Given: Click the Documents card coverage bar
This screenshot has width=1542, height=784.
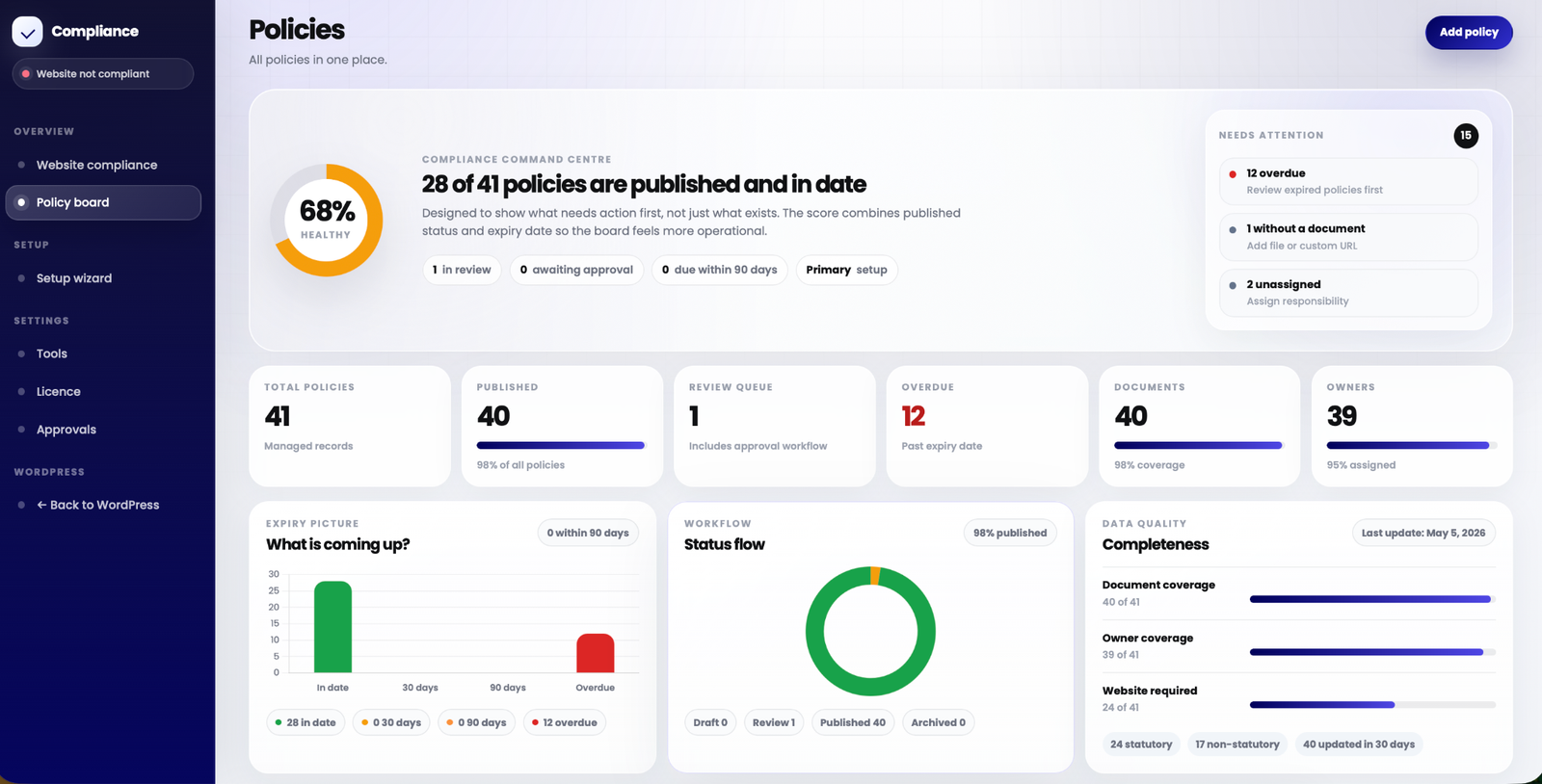Looking at the screenshot, I should [1200, 446].
